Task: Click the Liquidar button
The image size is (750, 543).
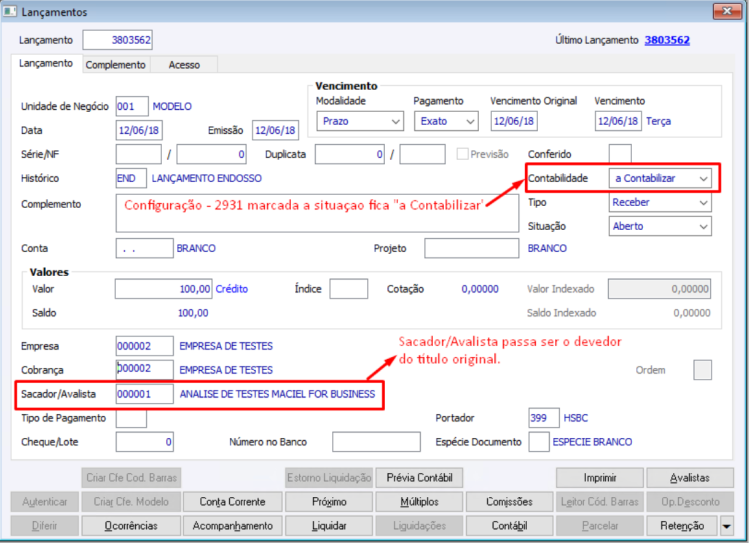Action: [329, 526]
